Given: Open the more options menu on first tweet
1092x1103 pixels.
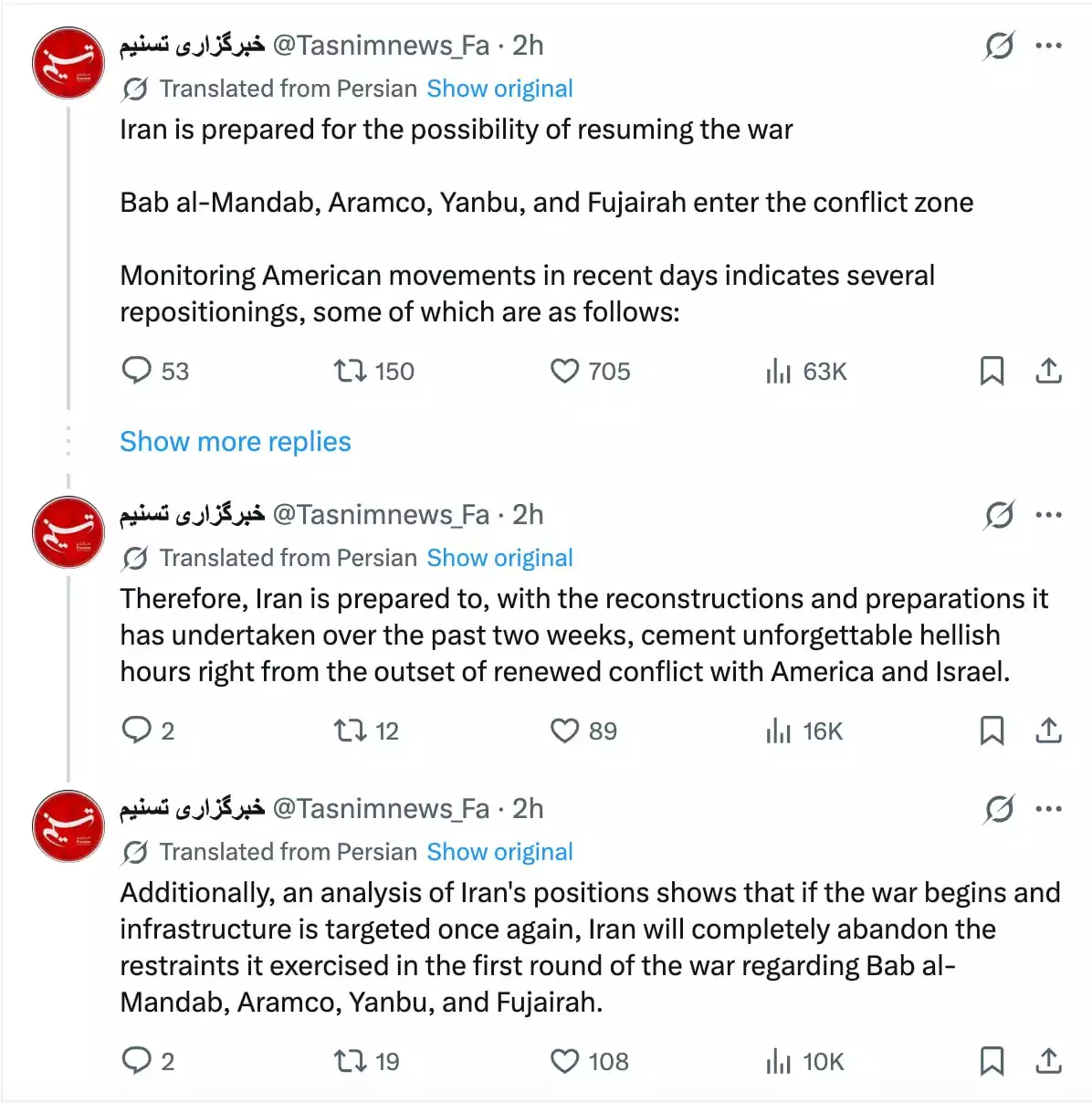Looking at the screenshot, I should coord(1049,45).
